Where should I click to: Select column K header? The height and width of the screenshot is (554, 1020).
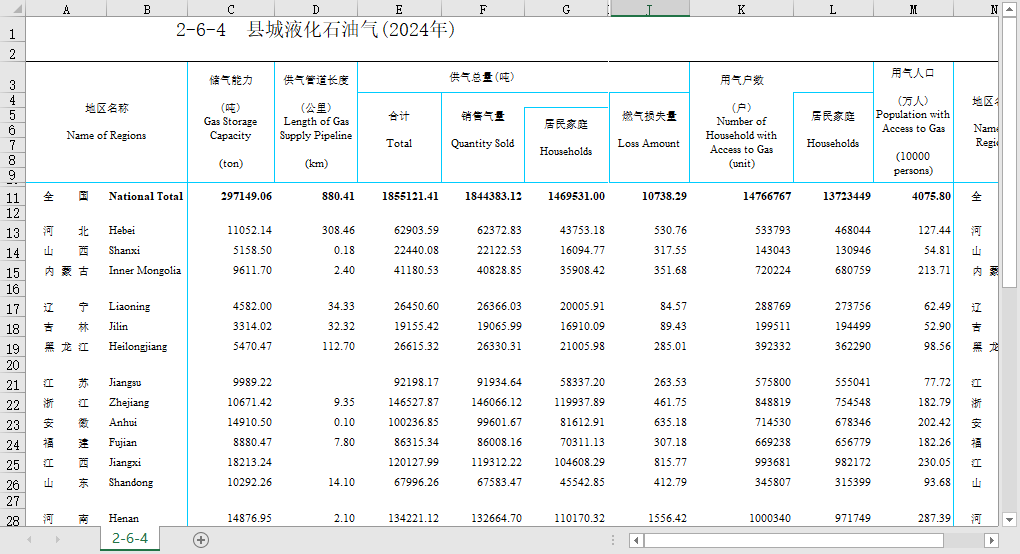(x=741, y=9)
